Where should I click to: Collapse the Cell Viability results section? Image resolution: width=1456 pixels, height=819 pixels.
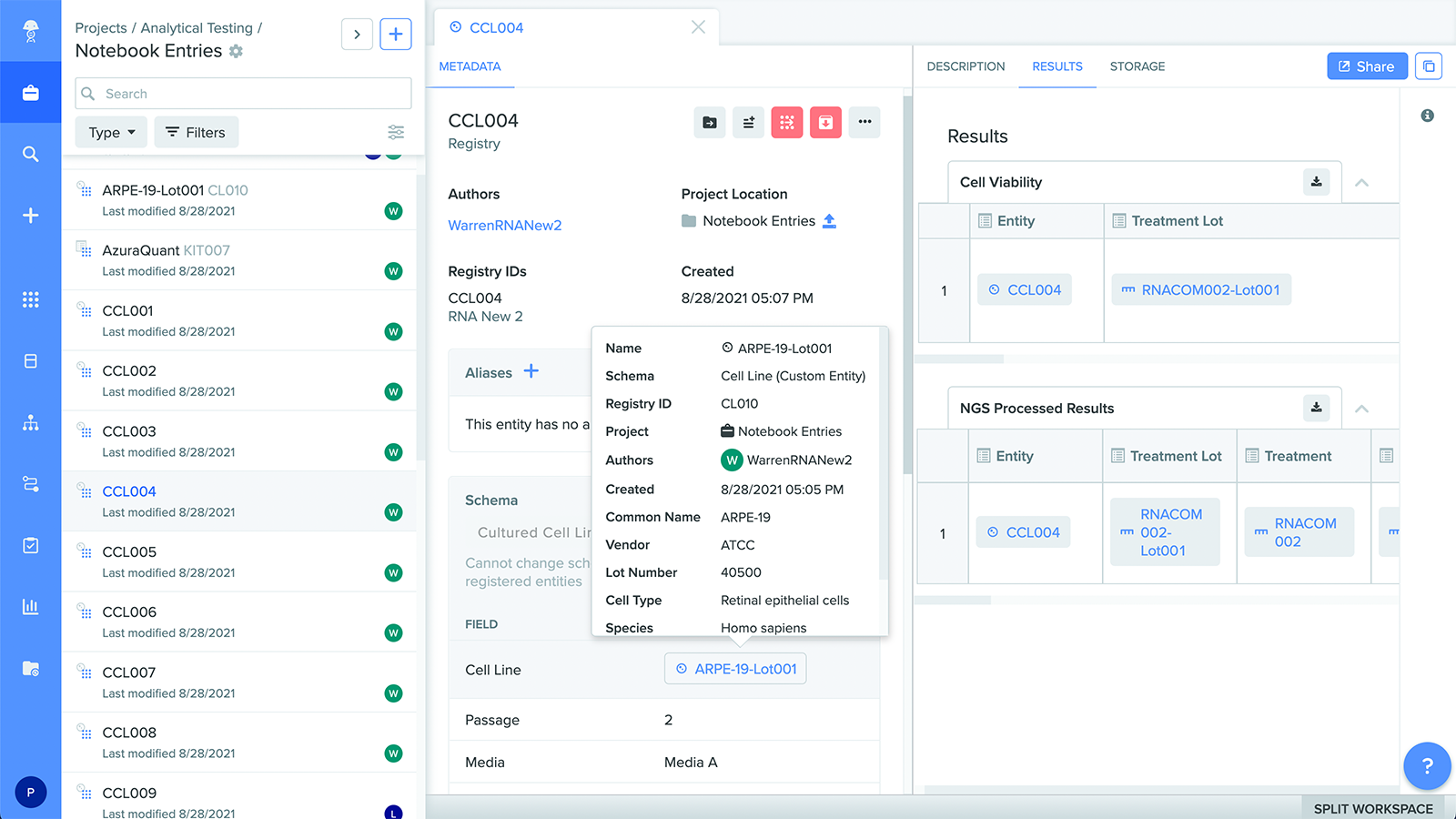1361,183
